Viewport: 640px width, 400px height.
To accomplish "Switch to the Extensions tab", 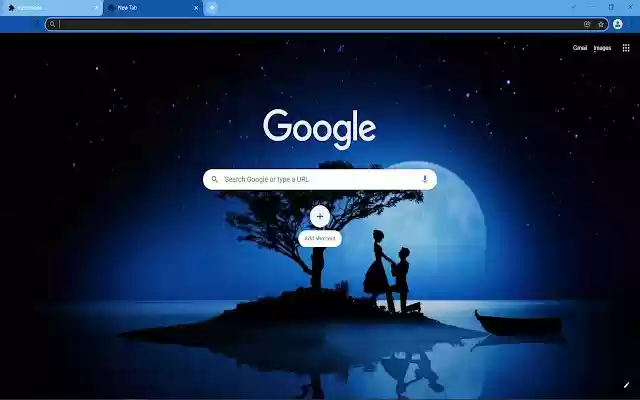I will (51, 8).
